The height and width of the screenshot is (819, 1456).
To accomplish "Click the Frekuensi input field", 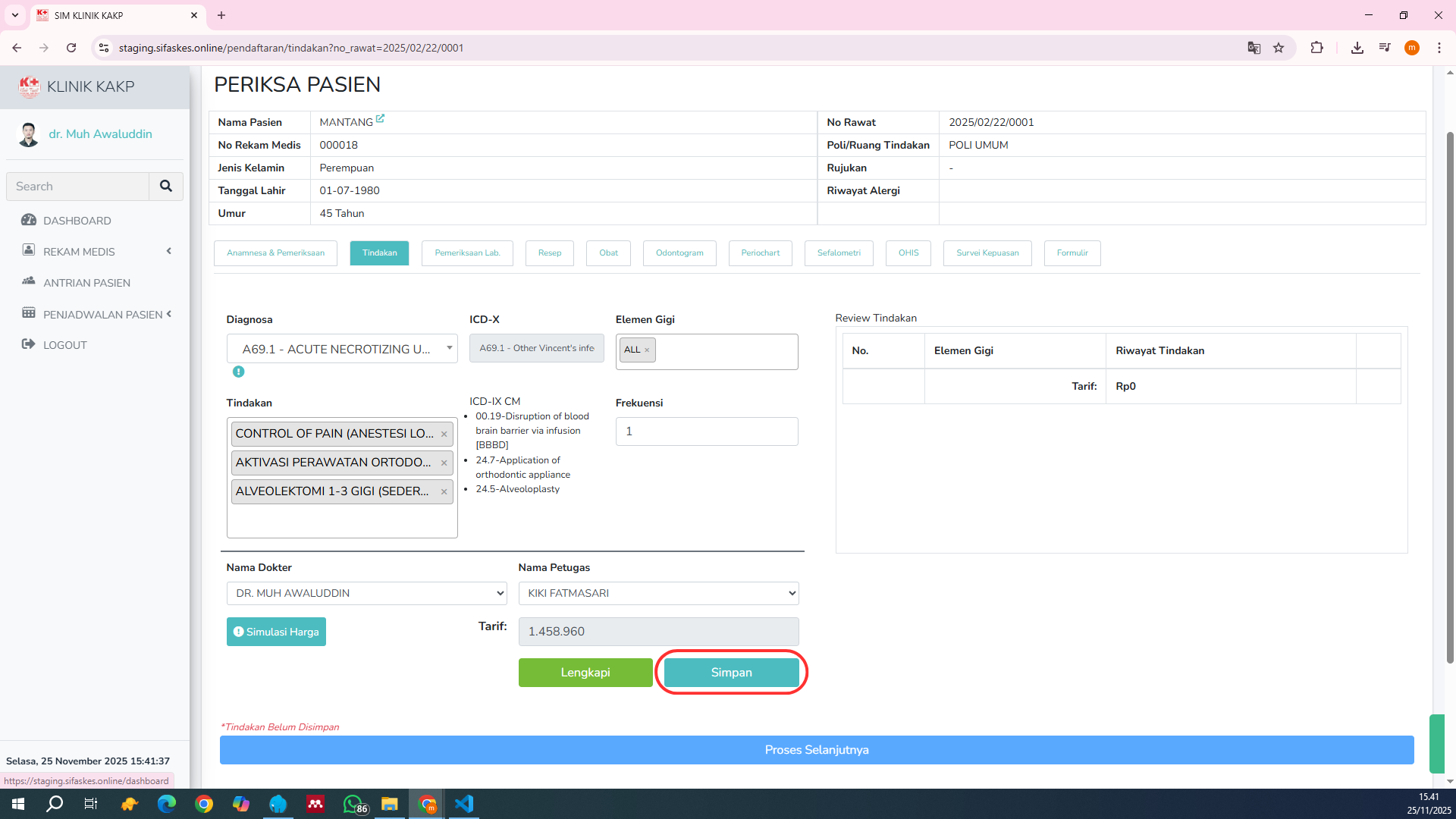I will click(x=706, y=431).
